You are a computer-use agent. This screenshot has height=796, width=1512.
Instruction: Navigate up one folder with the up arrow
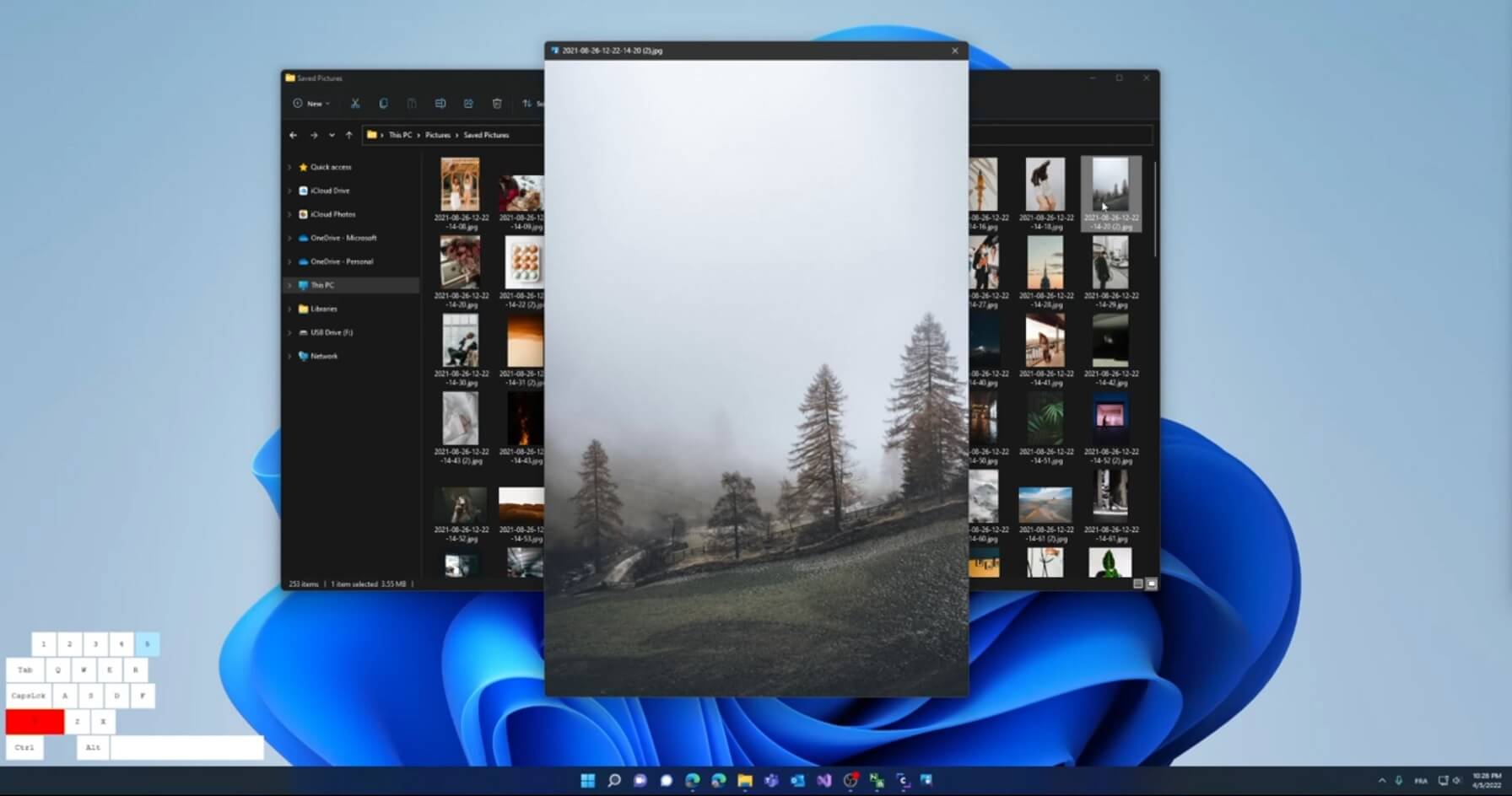pos(349,135)
